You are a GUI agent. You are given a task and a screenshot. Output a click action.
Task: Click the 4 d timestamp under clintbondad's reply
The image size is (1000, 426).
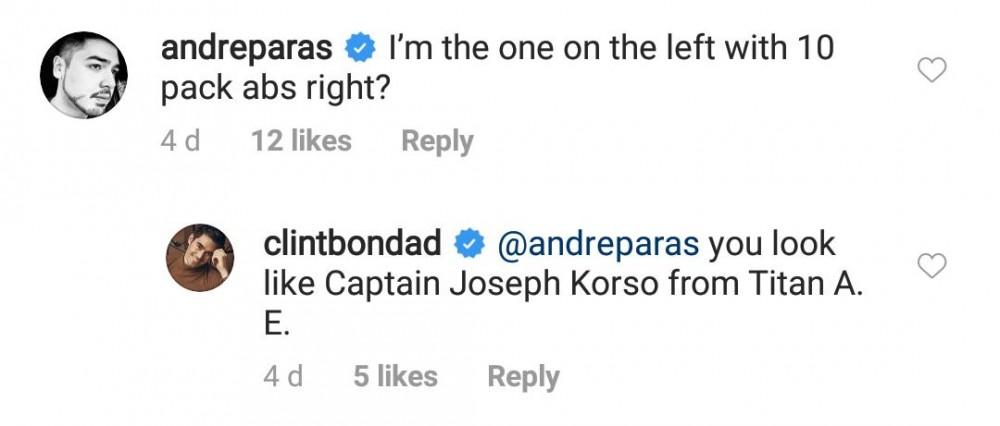(x=282, y=377)
